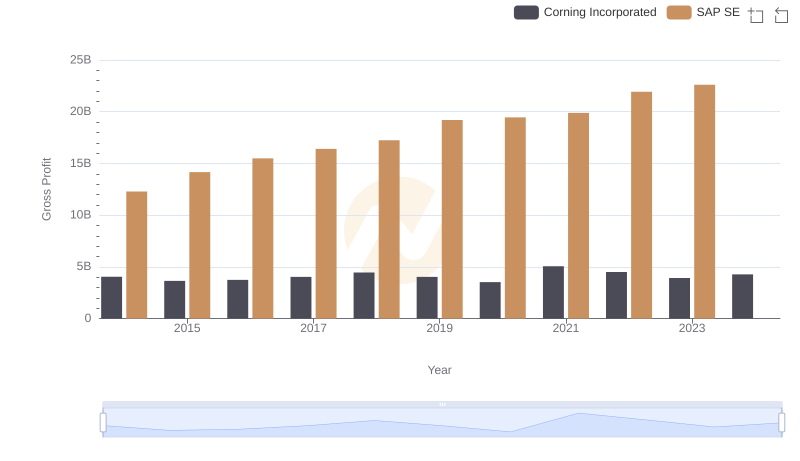Click the 15B y-axis label

click(81, 163)
